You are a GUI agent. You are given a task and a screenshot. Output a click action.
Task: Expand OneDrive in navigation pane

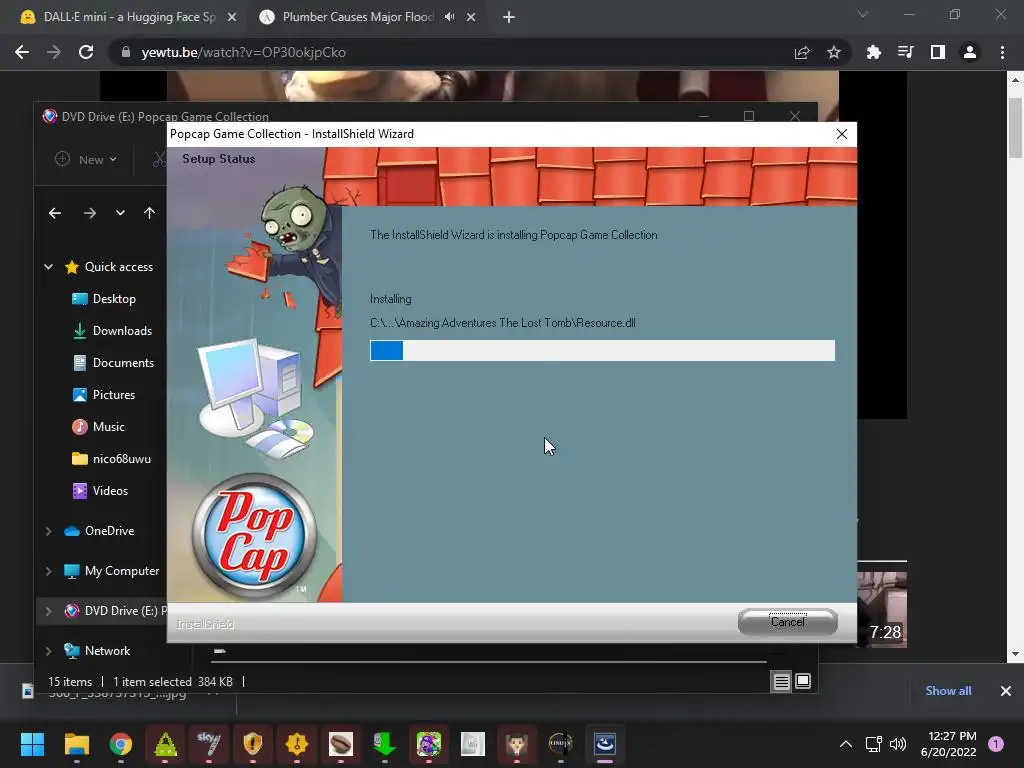[x=48, y=531]
